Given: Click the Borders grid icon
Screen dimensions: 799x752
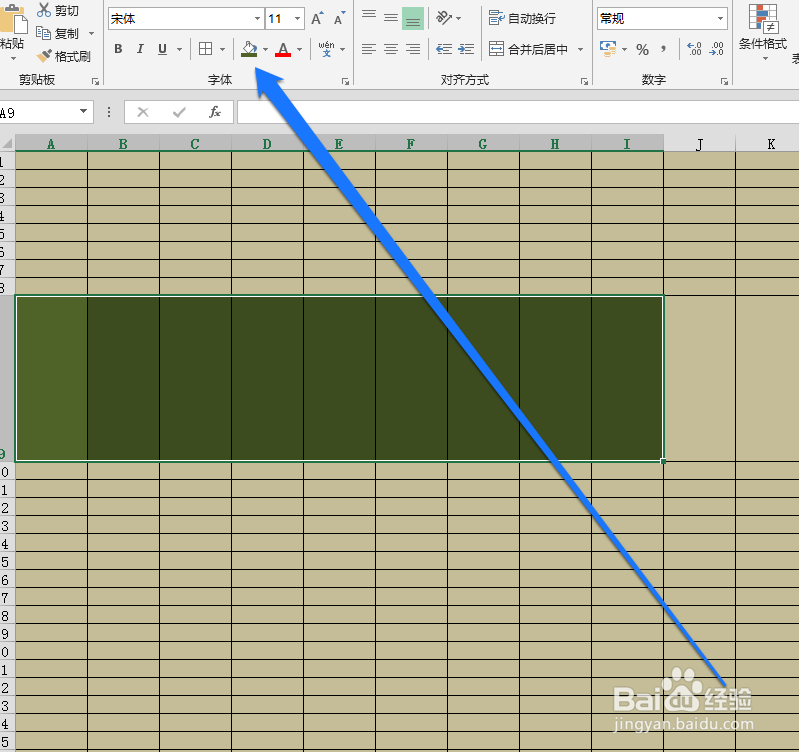Looking at the screenshot, I should (205, 49).
